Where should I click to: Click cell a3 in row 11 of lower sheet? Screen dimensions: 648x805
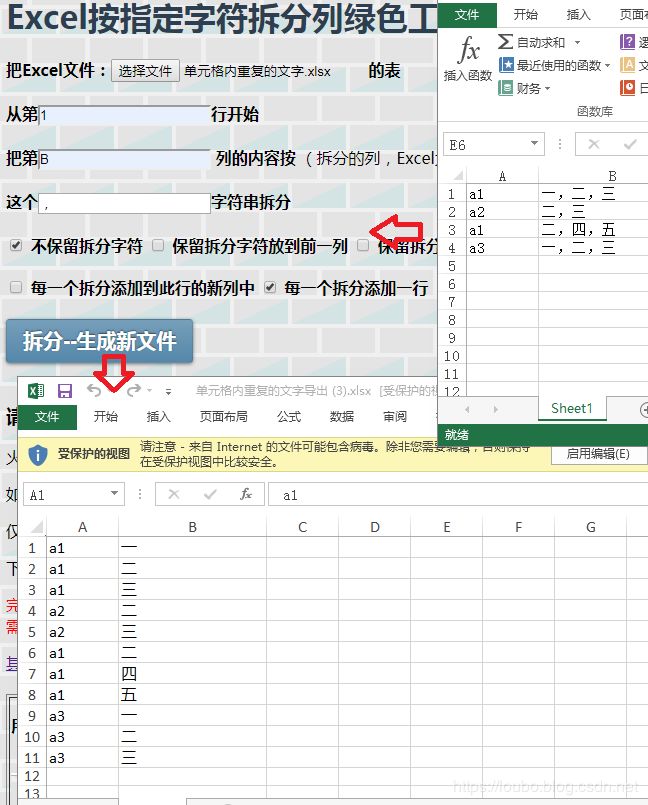(x=83, y=758)
